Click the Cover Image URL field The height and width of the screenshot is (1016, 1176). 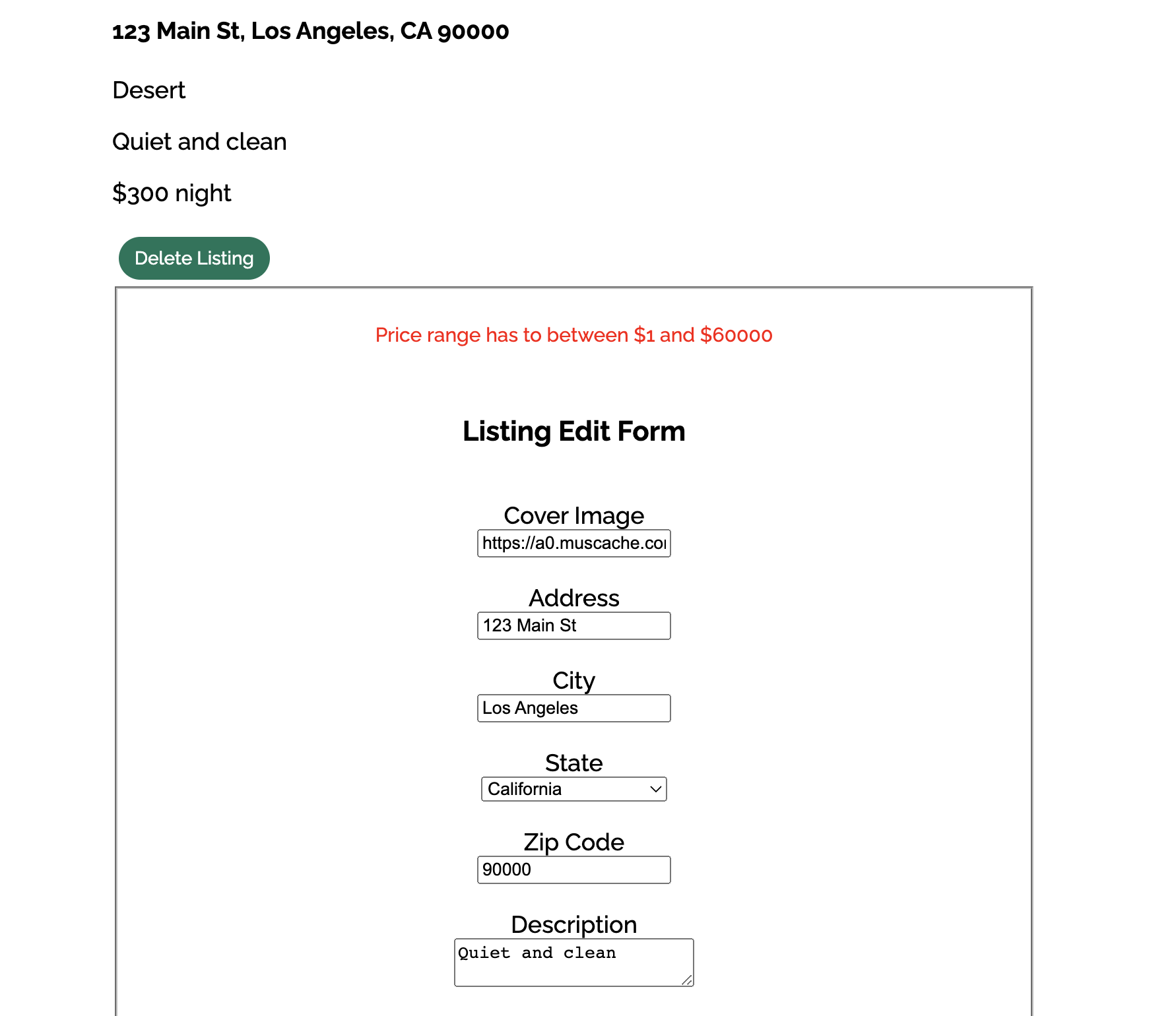(x=573, y=544)
